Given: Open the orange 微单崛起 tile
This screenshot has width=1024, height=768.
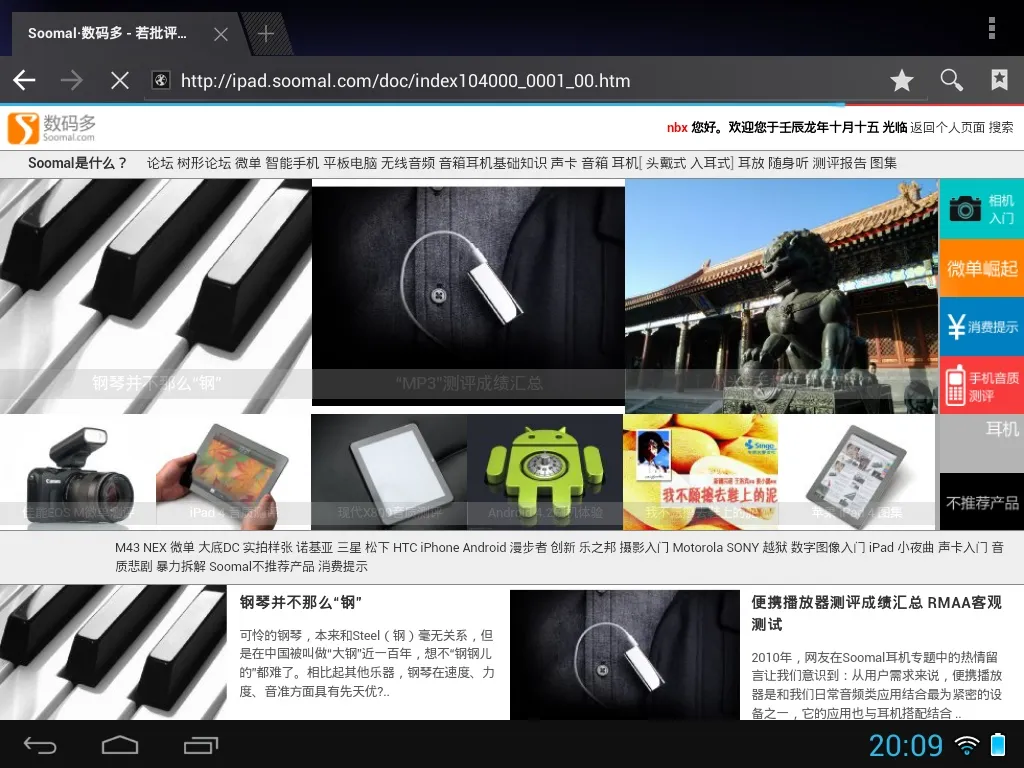Looking at the screenshot, I should [x=982, y=268].
